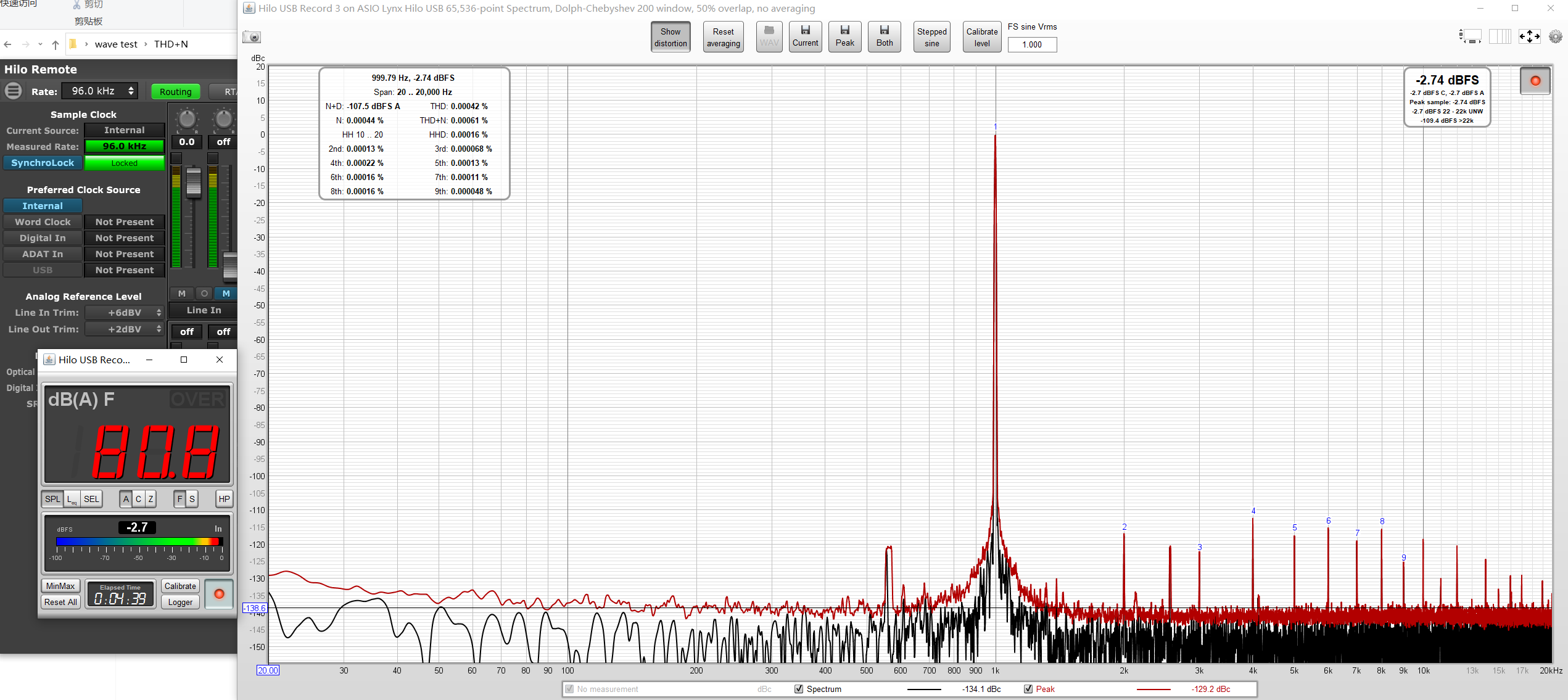
Task: Click the Line In channel label
Action: 204,310
